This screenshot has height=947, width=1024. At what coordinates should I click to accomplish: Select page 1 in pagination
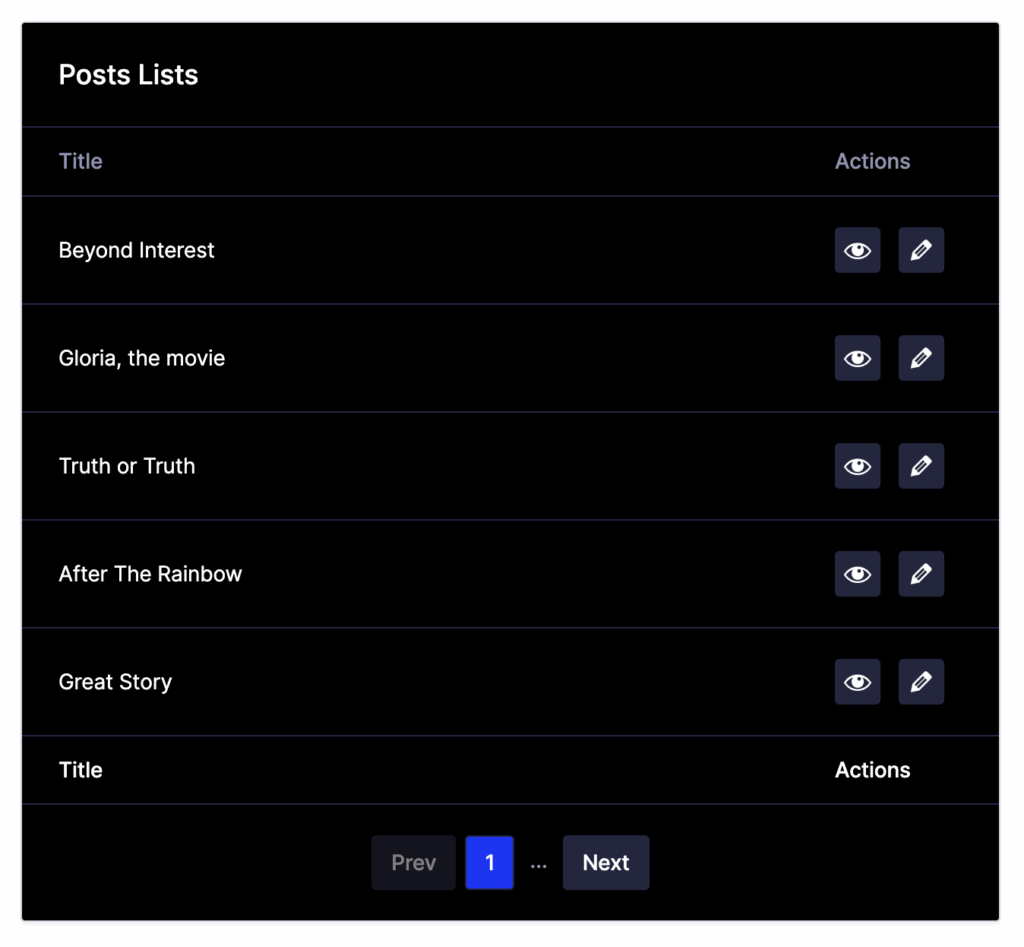pos(489,862)
